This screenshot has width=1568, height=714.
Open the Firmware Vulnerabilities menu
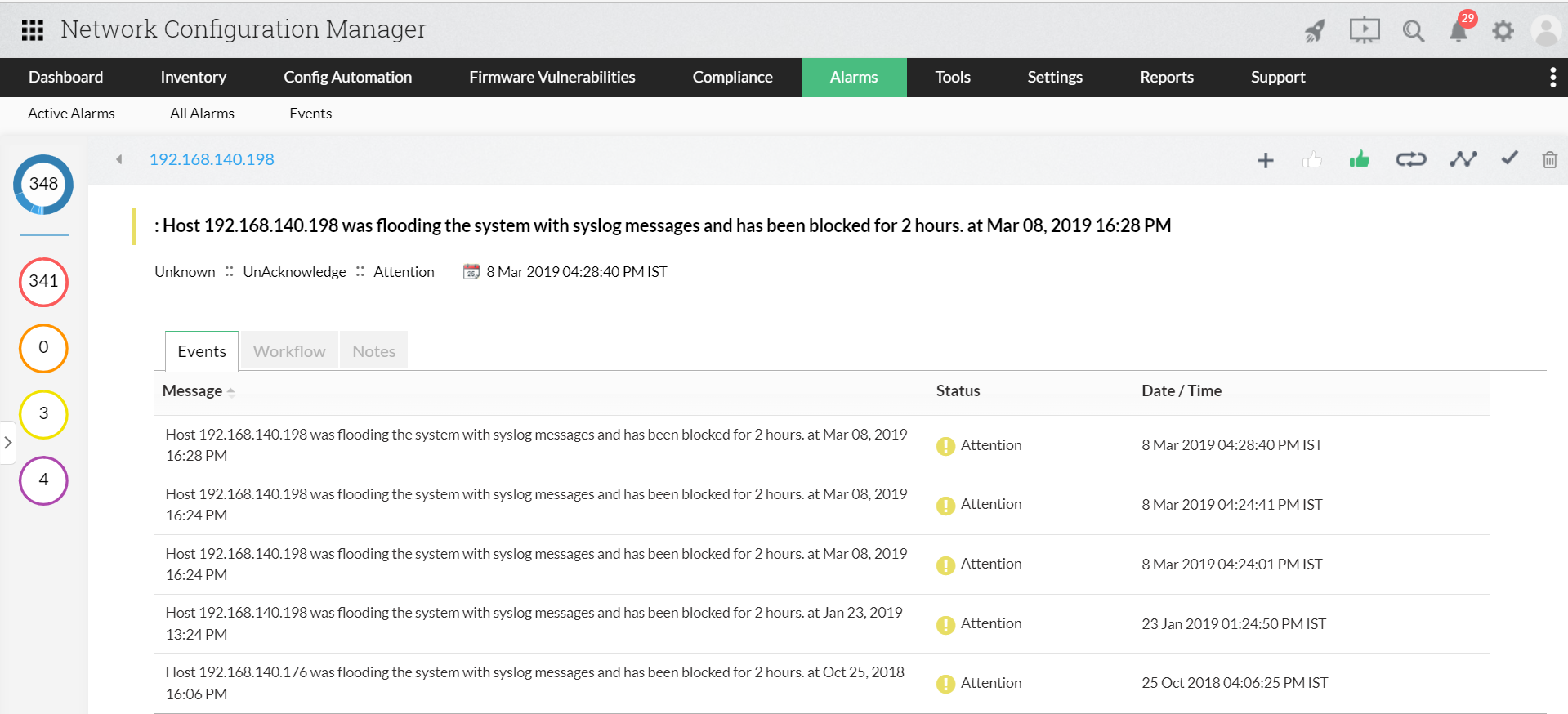pos(552,78)
